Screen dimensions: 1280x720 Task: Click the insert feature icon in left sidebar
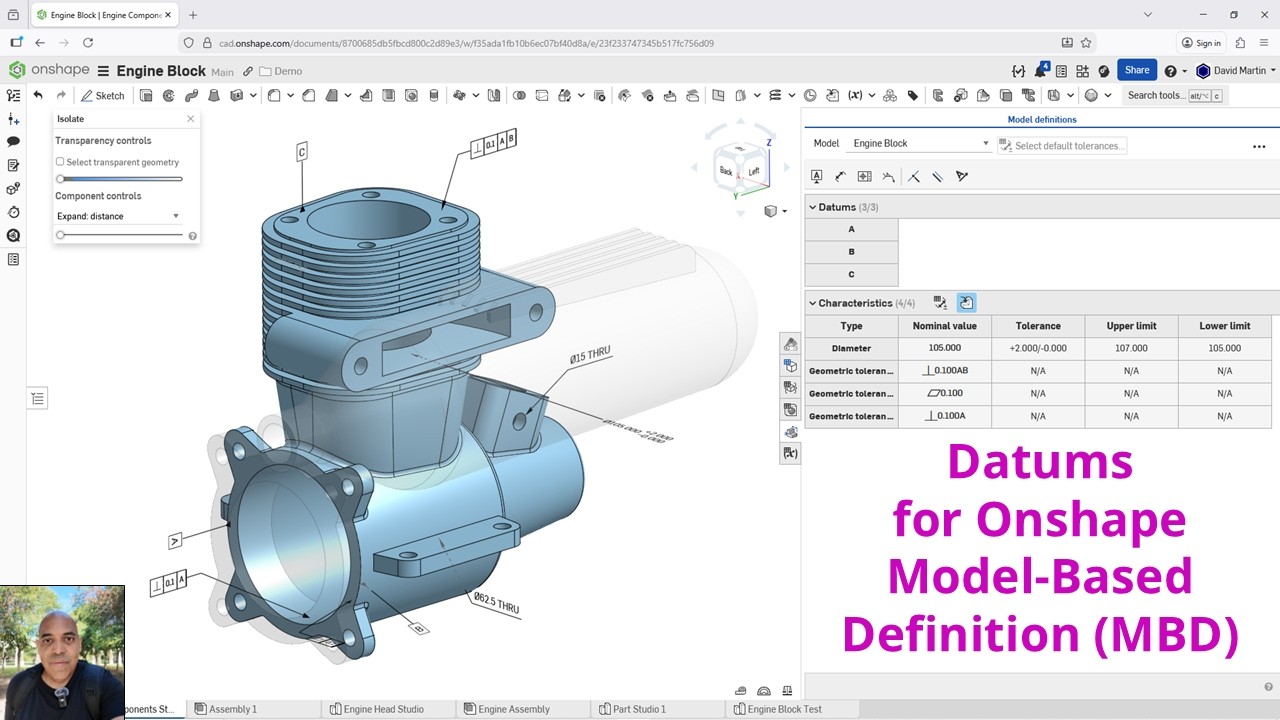coord(13,119)
